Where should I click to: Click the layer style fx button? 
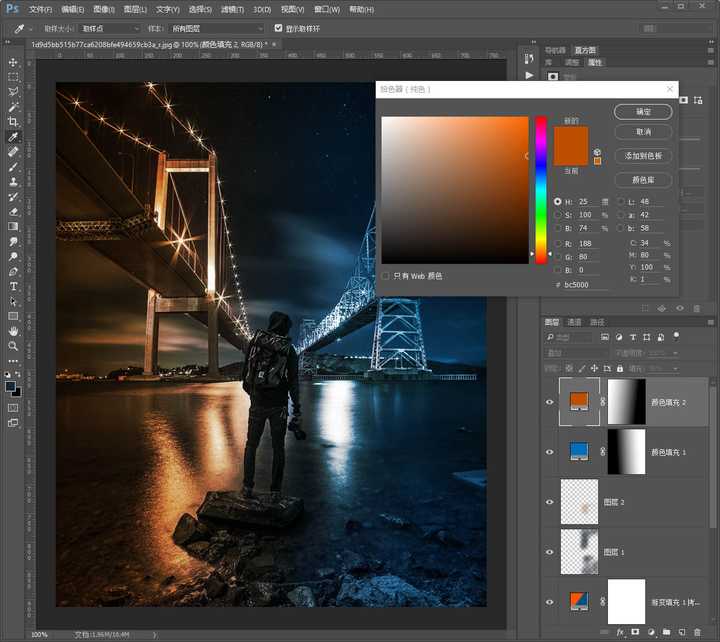point(619,633)
